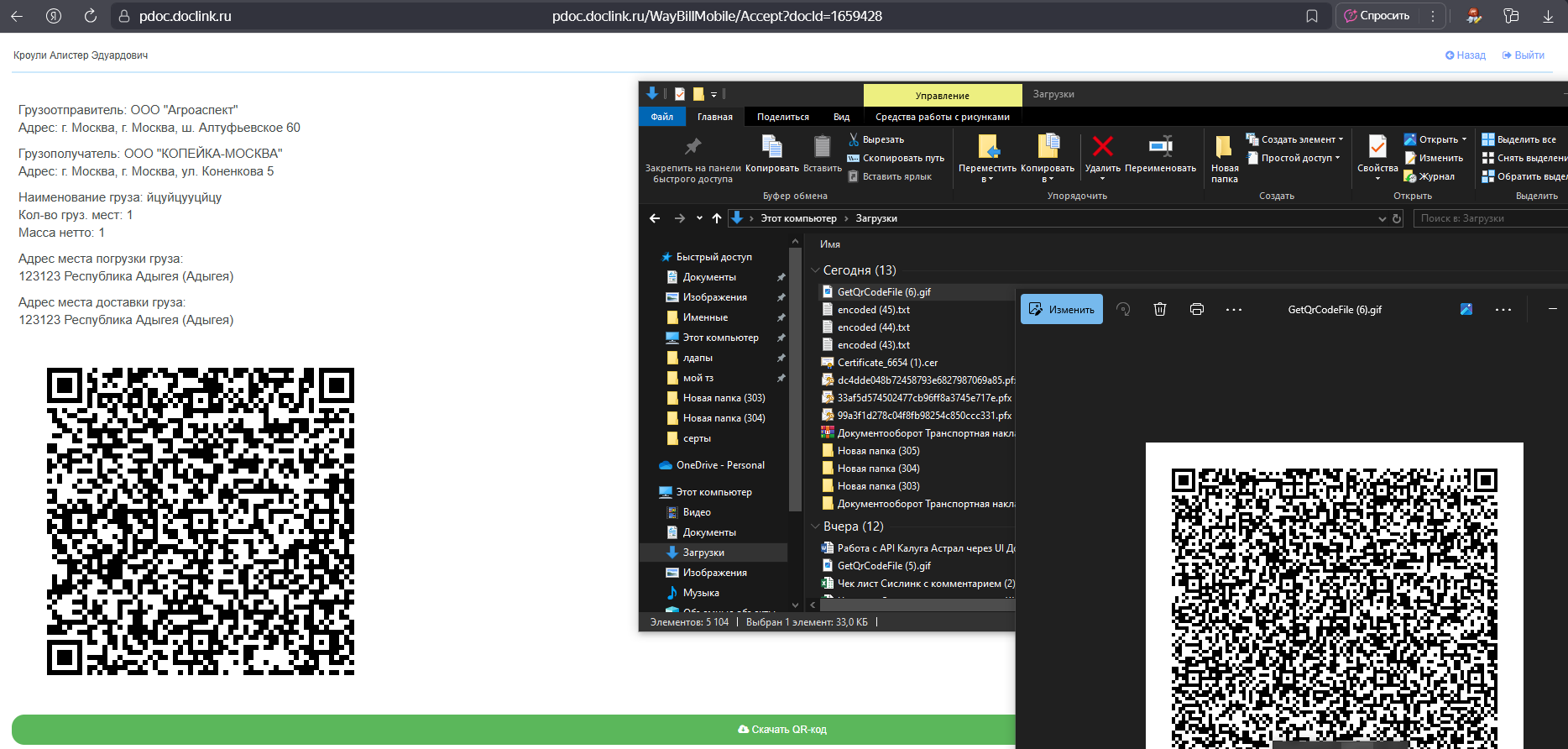This screenshot has width=1568, height=749.
Task: Open browser downloads arrow icon
Action: pos(1548,16)
